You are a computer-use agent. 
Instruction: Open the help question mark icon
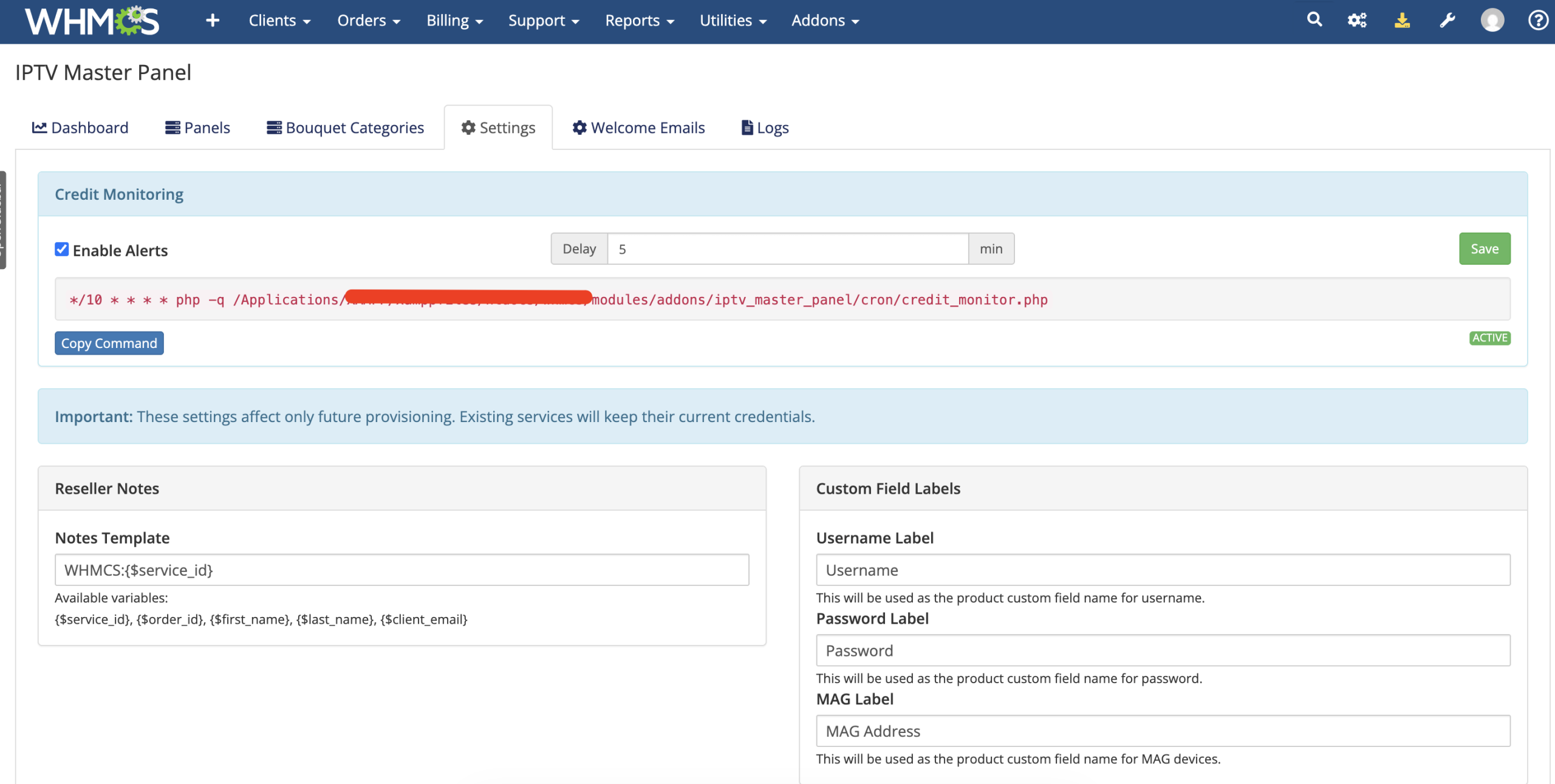tap(1538, 21)
